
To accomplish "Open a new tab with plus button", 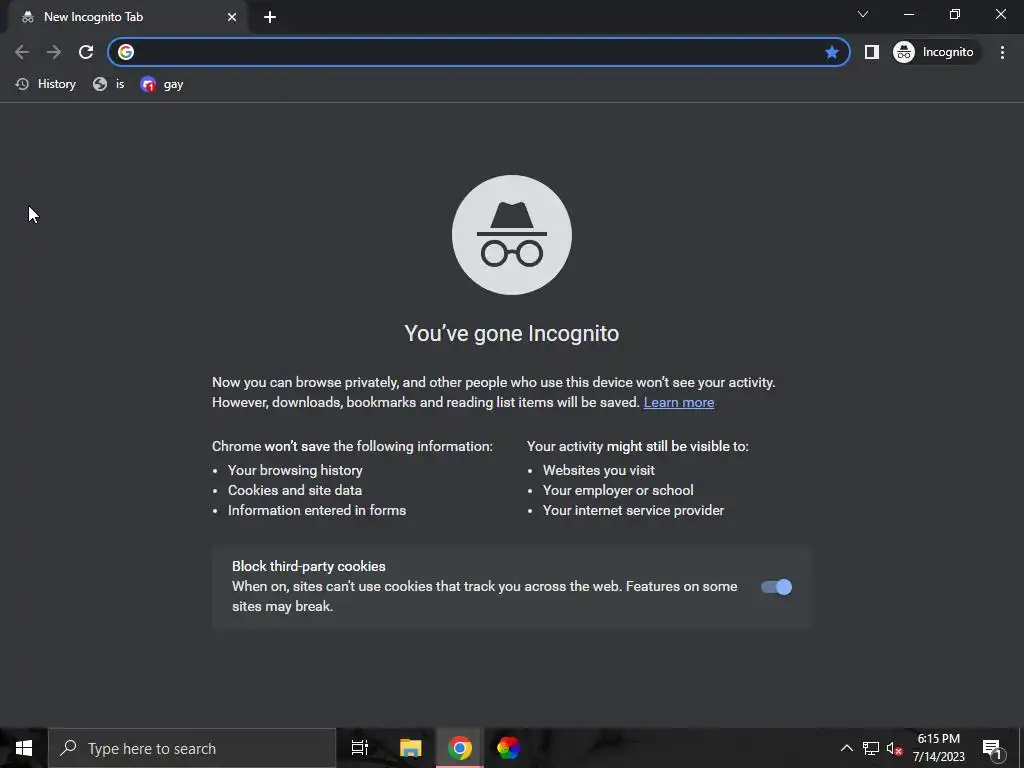I will click(270, 17).
